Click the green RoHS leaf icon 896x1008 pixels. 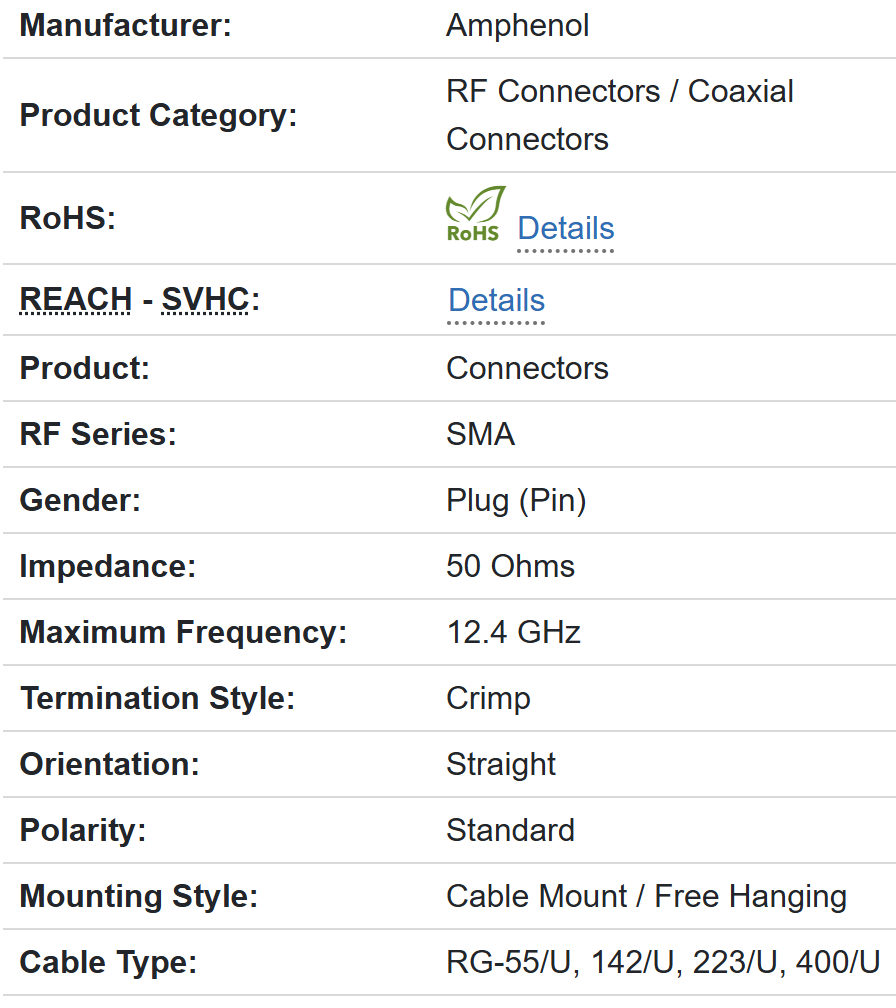pos(475,214)
